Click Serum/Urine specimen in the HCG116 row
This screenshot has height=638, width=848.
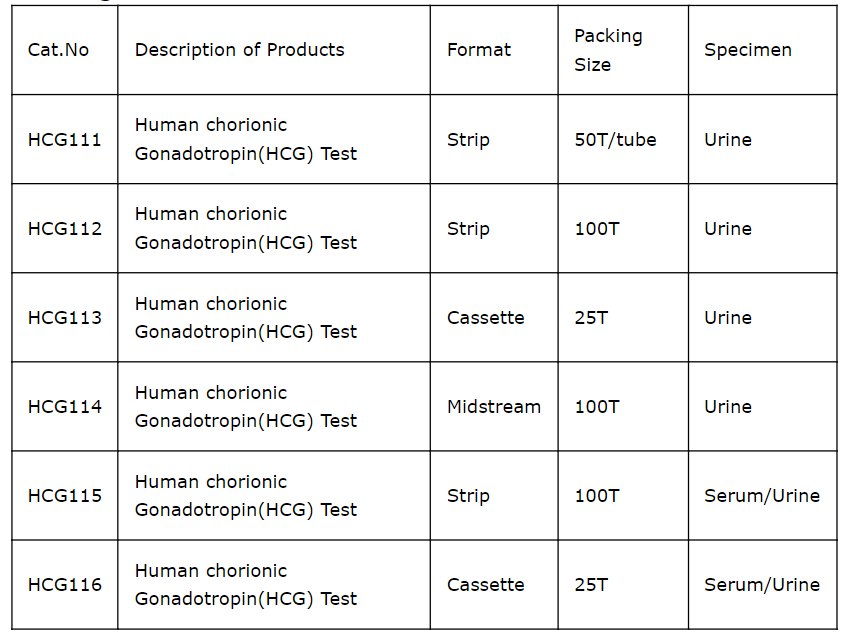tap(761, 585)
